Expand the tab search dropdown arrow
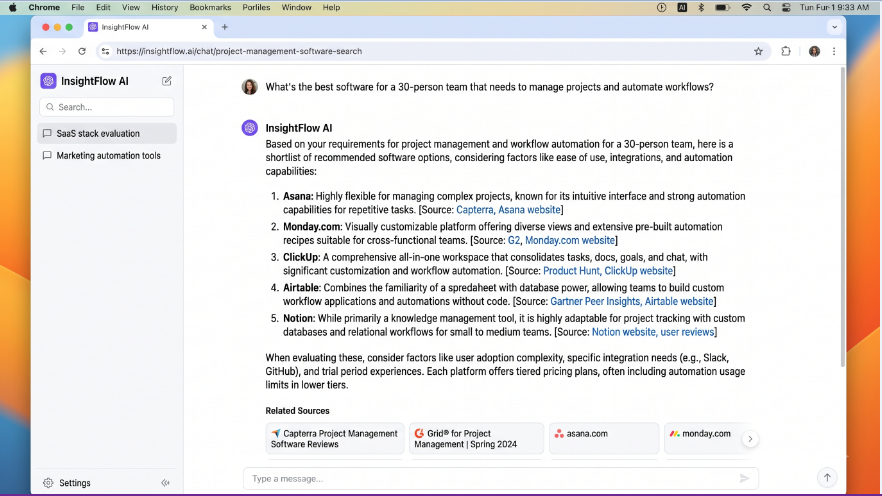This screenshot has width=882, height=496. (x=835, y=27)
